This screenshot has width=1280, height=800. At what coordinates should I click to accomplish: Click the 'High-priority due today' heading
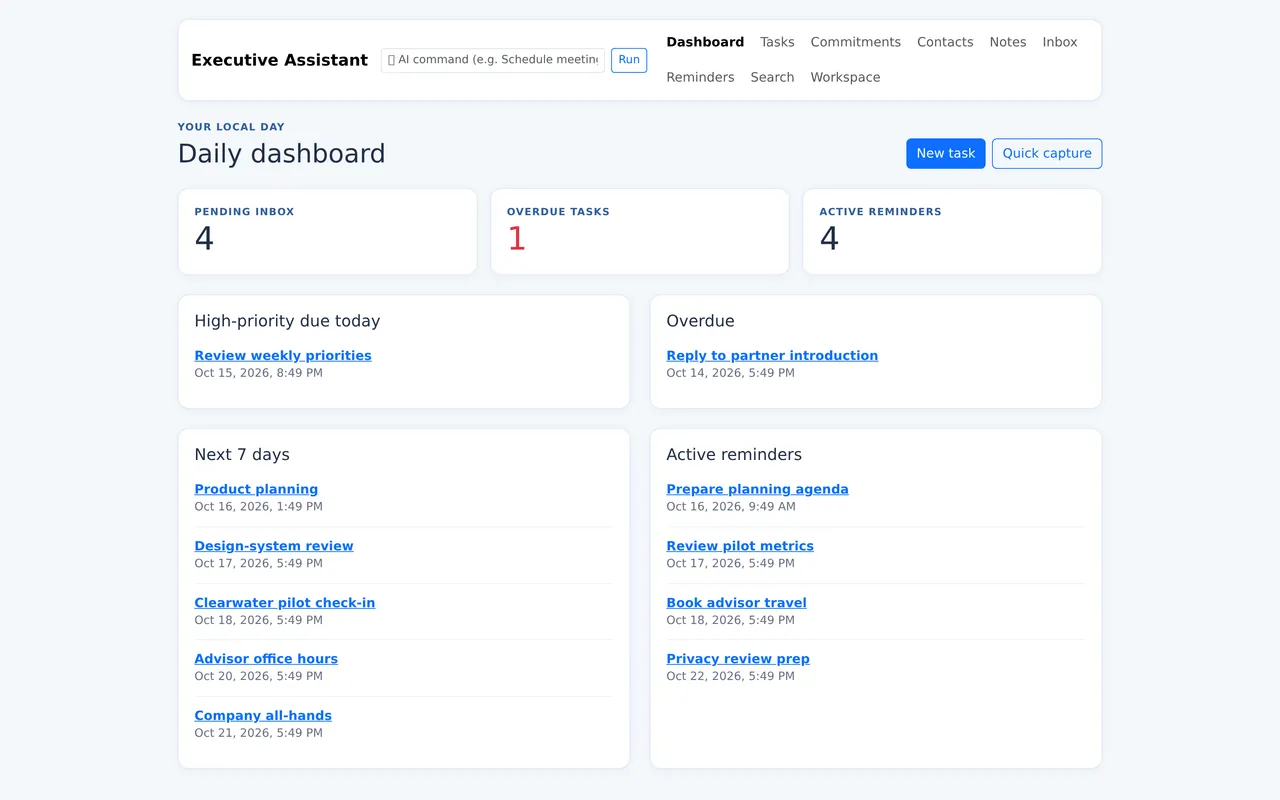(x=287, y=321)
